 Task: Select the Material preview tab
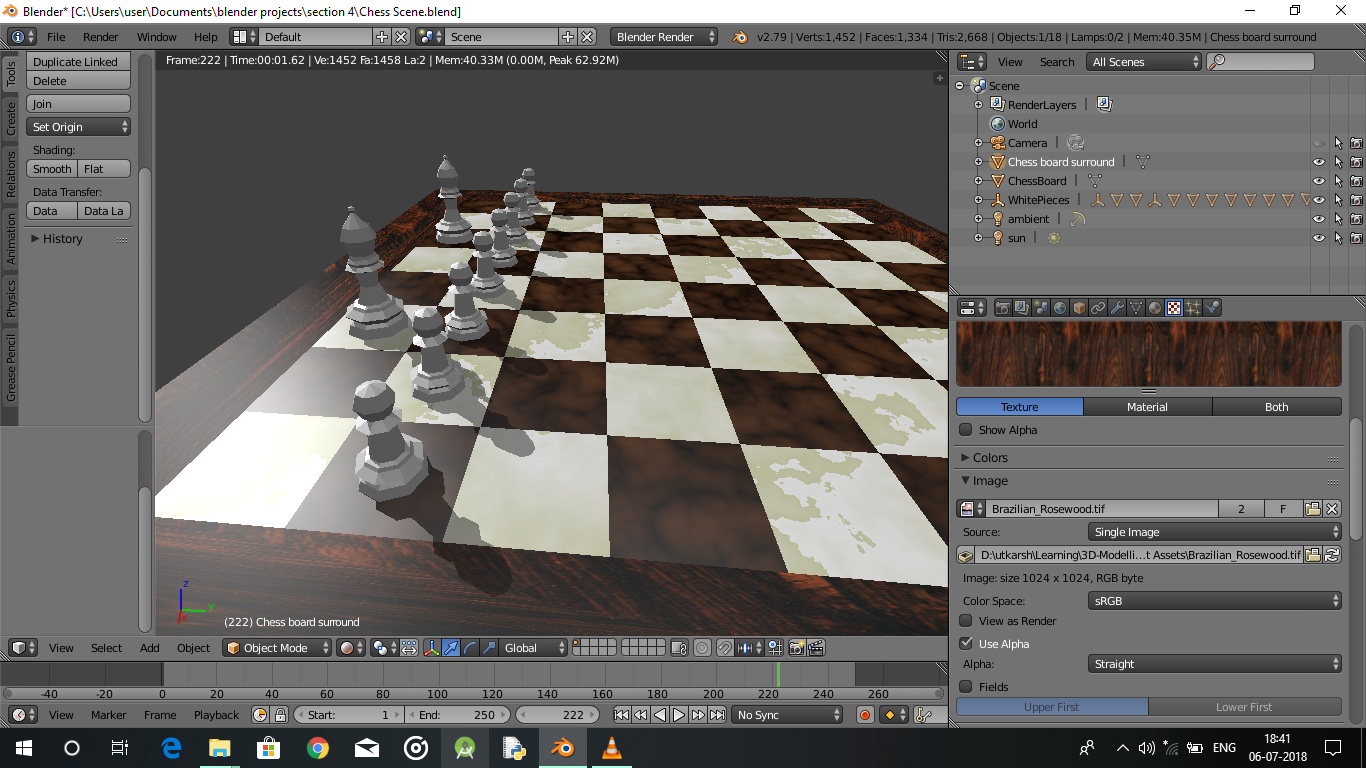pos(1147,407)
